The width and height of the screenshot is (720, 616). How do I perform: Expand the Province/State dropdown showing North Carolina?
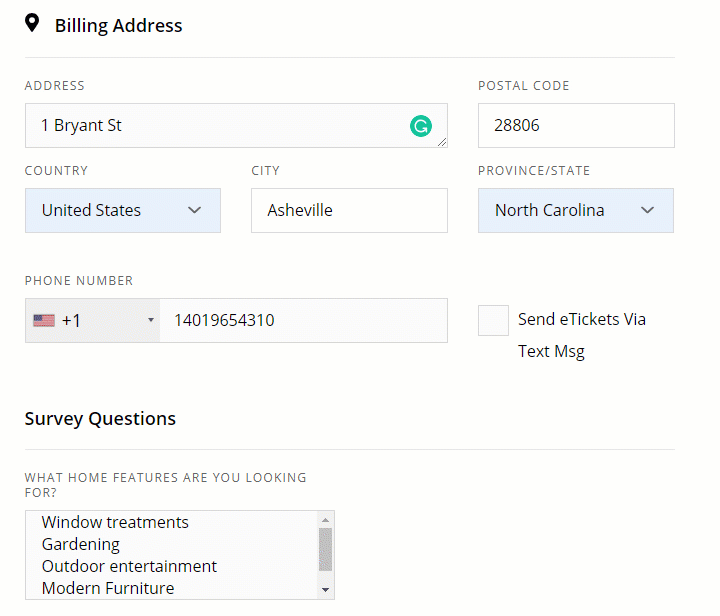click(x=575, y=211)
